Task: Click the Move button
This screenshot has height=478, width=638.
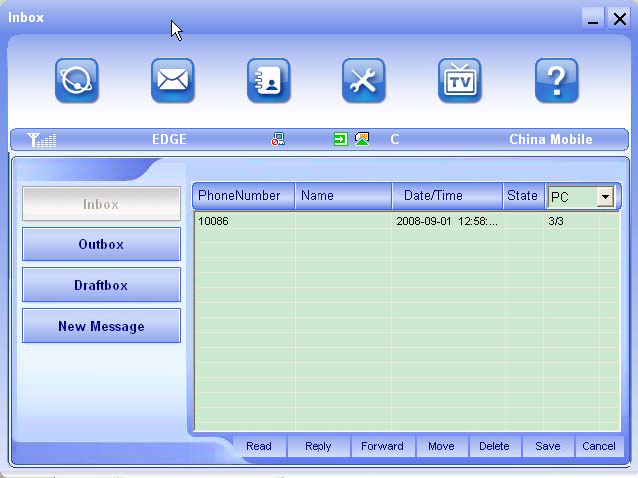Action: (x=441, y=446)
